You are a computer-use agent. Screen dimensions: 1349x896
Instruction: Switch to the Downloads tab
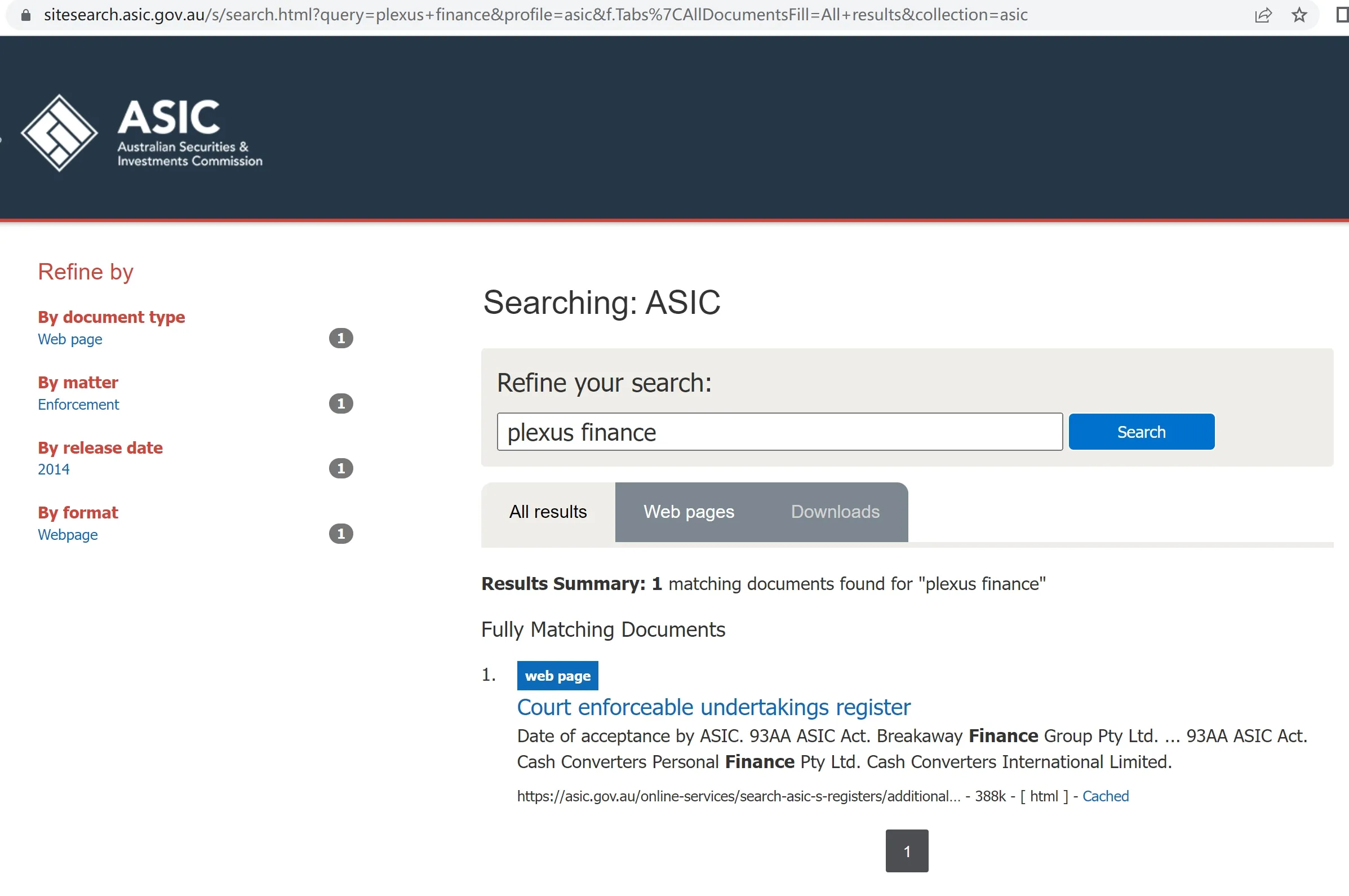coord(835,512)
